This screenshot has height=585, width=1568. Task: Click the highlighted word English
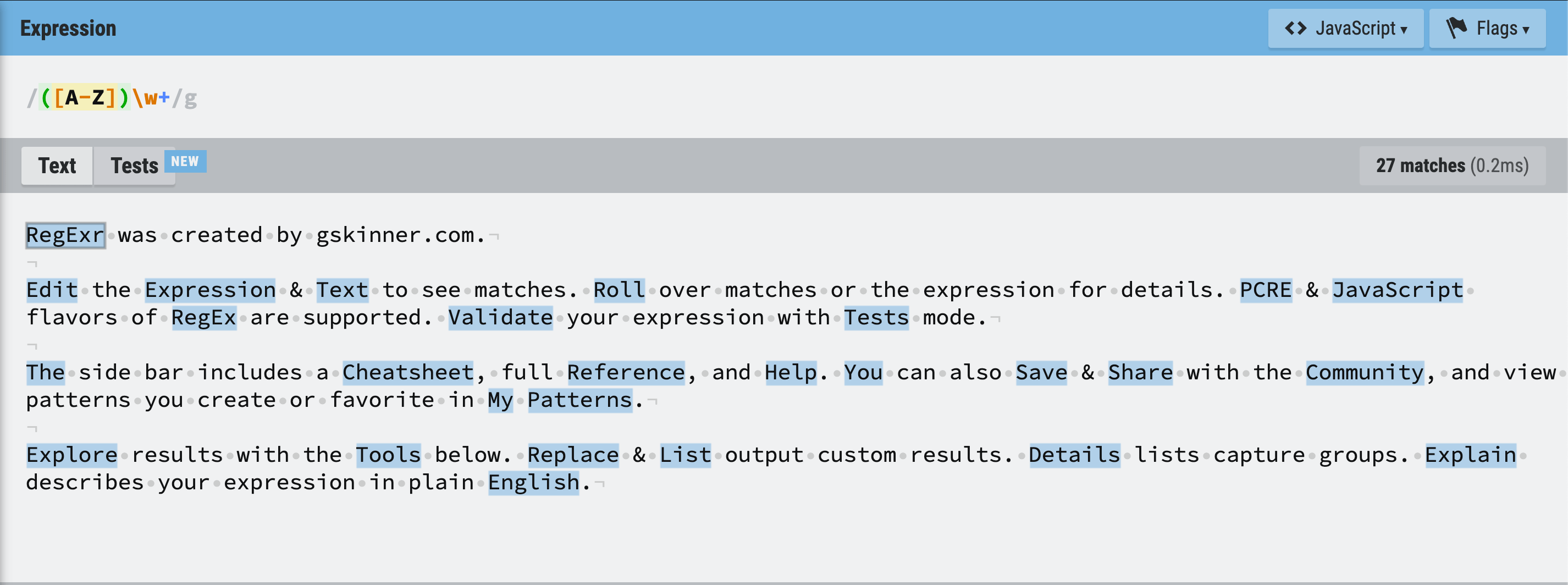[x=533, y=482]
